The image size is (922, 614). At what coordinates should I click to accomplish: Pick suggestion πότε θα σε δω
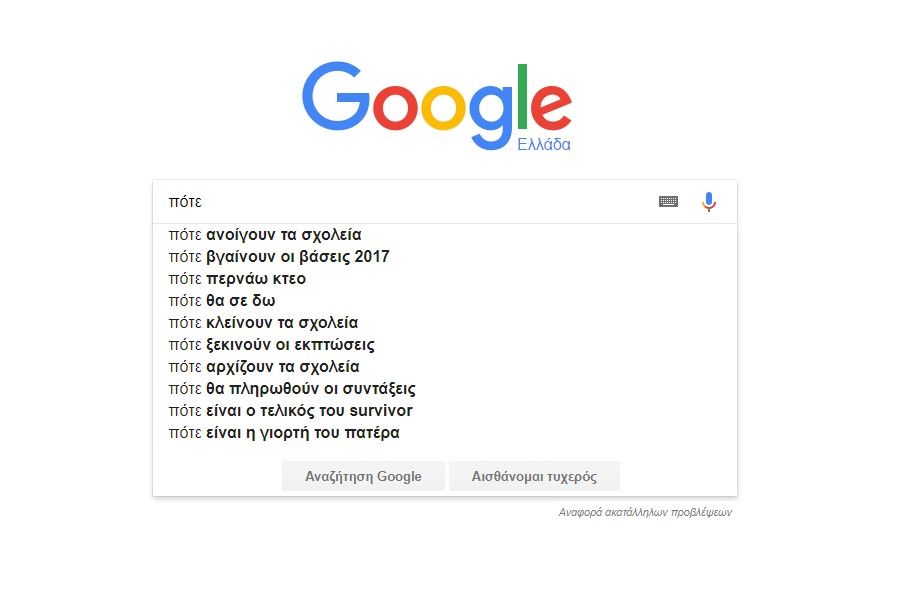[445, 301]
